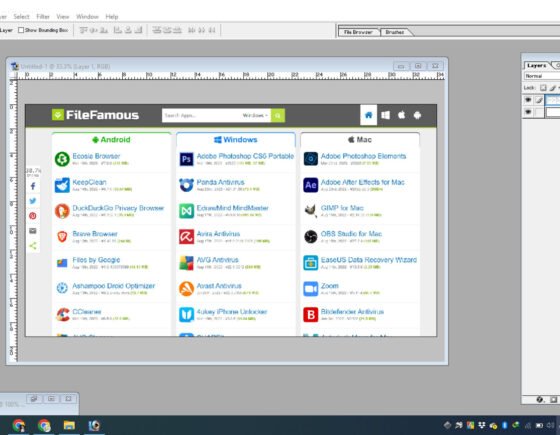Screen dimensions: 560x435
Task: Click the align horizontal centers icon
Action: (x=128, y=30)
